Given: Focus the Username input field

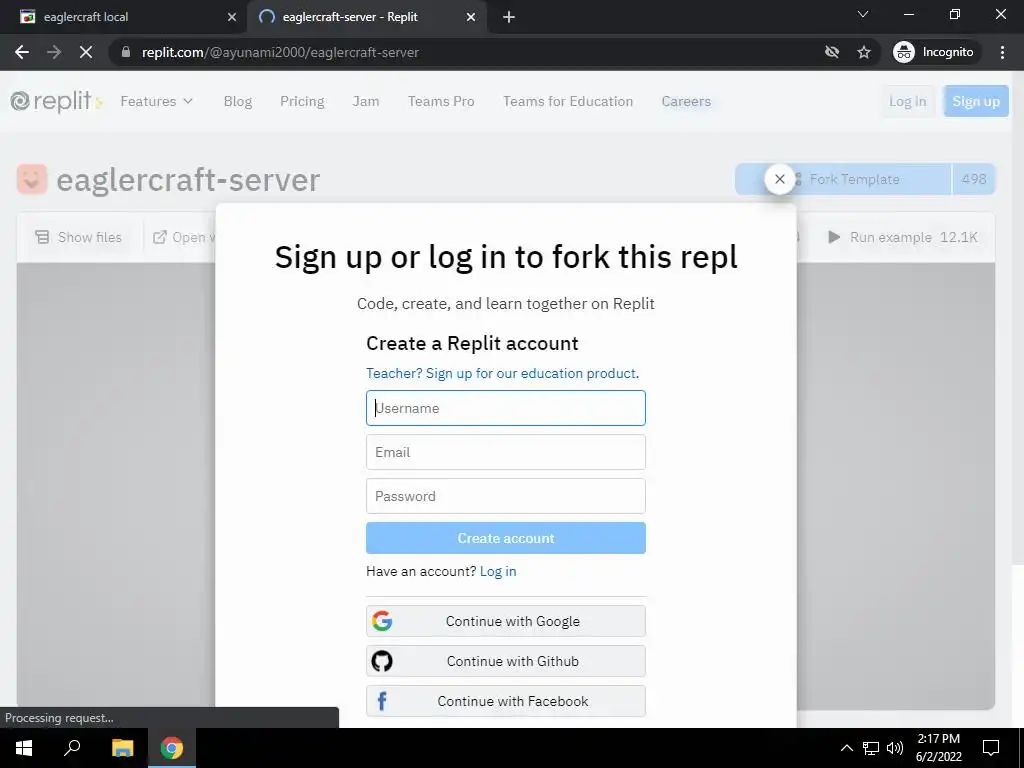Looking at the screenshot, I should 505,408.
